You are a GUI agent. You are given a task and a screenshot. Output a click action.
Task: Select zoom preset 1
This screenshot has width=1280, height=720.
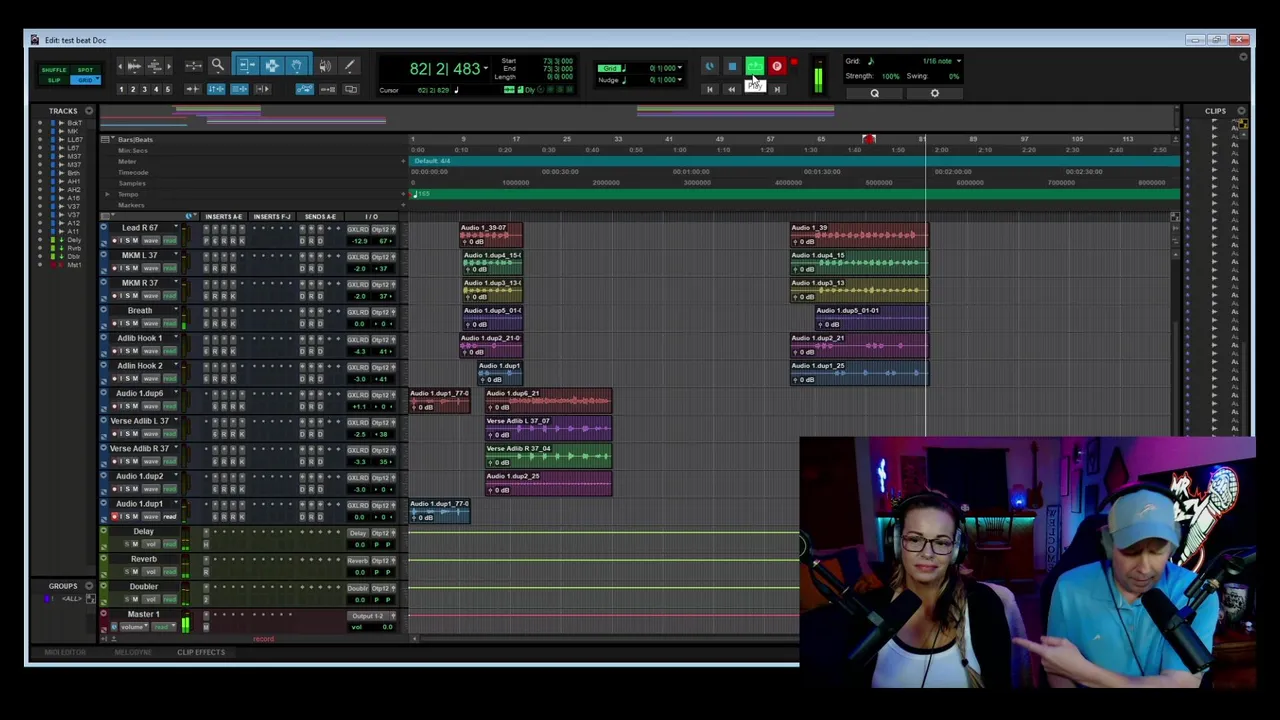[121, 89]
